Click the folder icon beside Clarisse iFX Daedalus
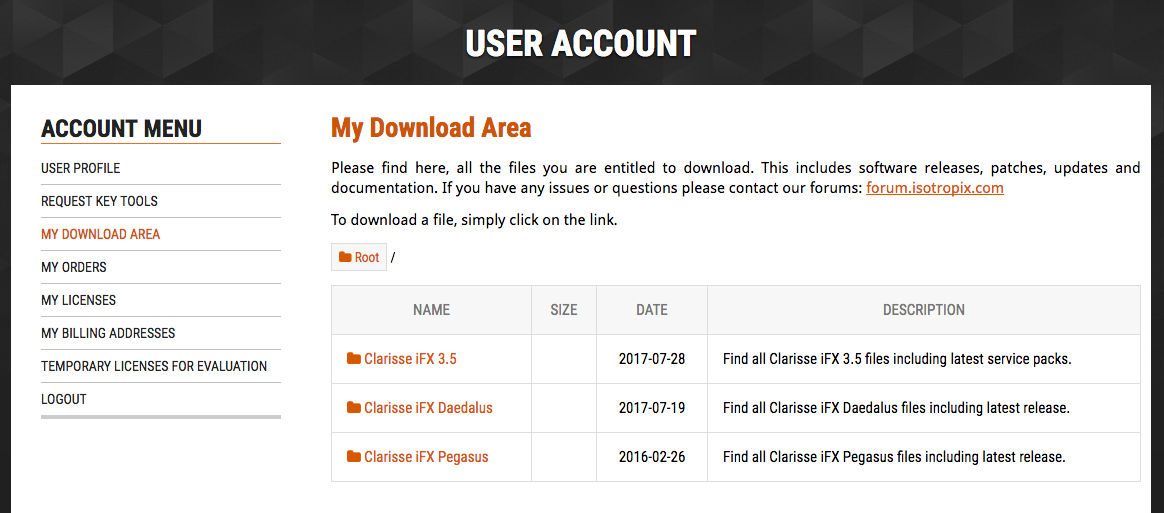 [x=353, y=408]
